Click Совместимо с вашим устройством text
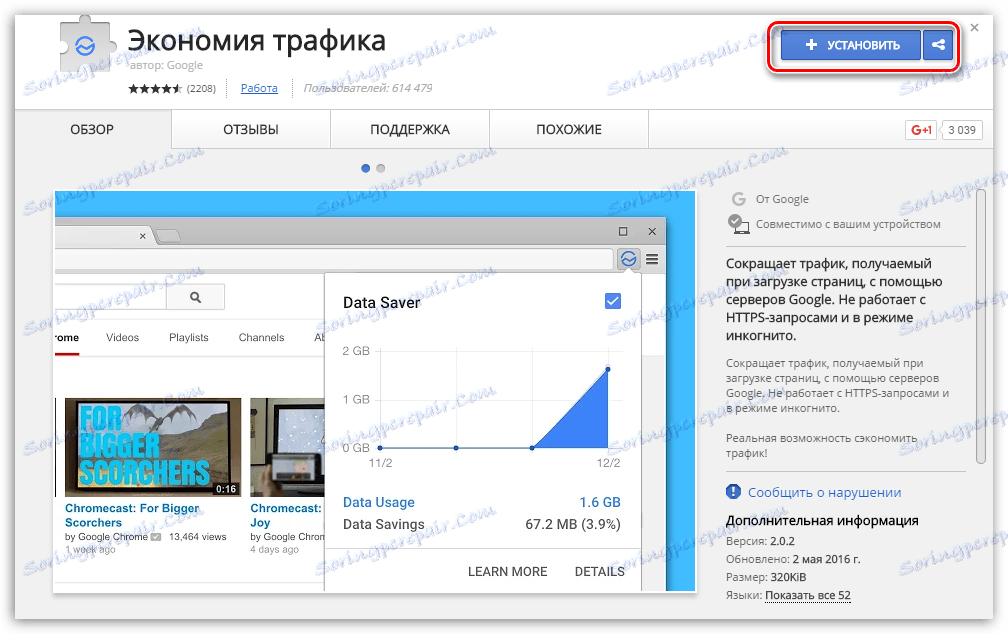 (x=848, y=224)
